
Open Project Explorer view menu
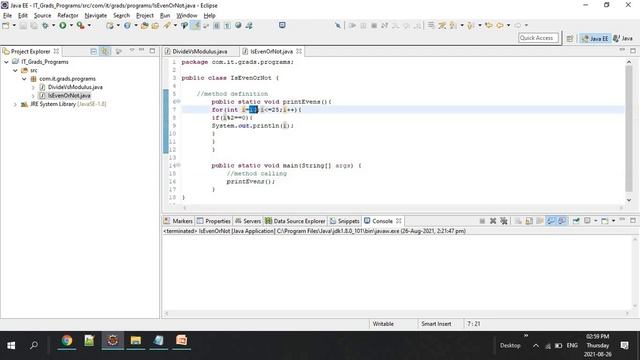(x=132, y=51)
